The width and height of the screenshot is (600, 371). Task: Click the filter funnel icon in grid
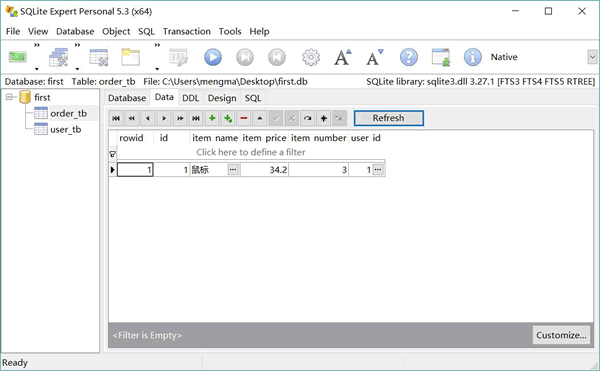(x=112, y=154)
